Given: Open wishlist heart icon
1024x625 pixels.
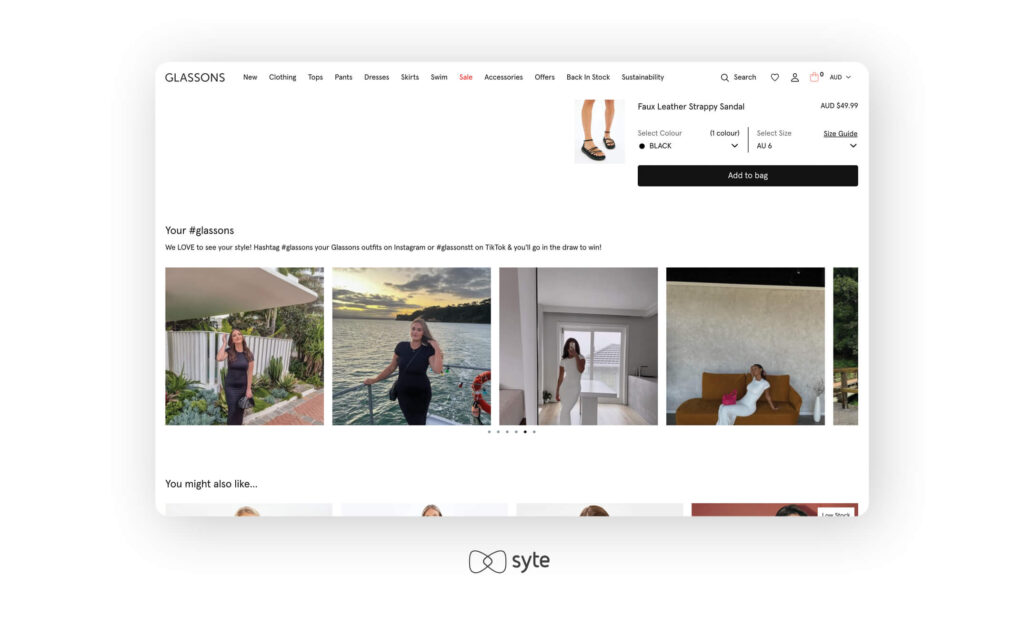Looking at the screenshot, I should [775, 77].
